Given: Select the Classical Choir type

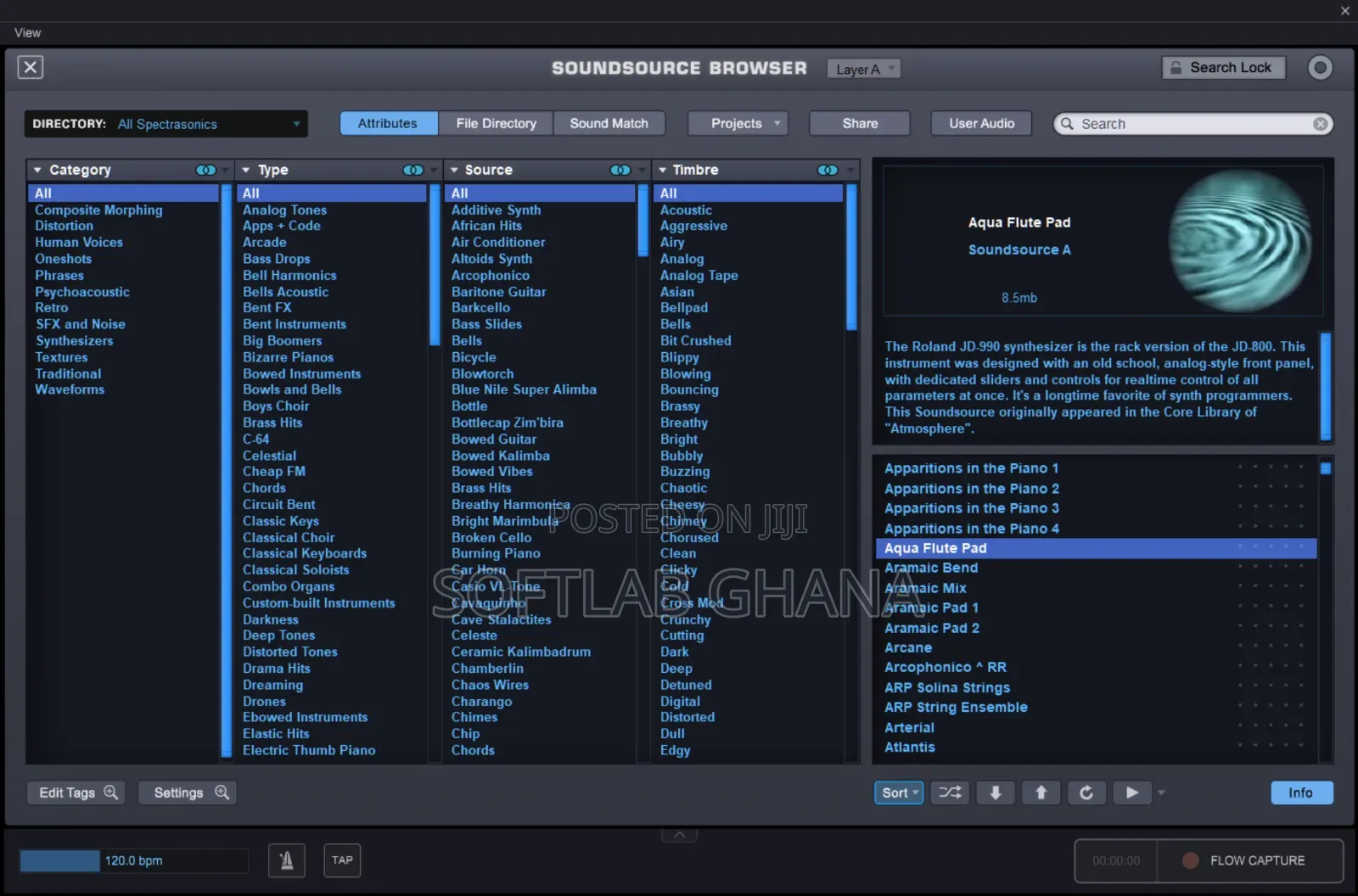Looking at the screenshot, I should (x=289, y=538).
